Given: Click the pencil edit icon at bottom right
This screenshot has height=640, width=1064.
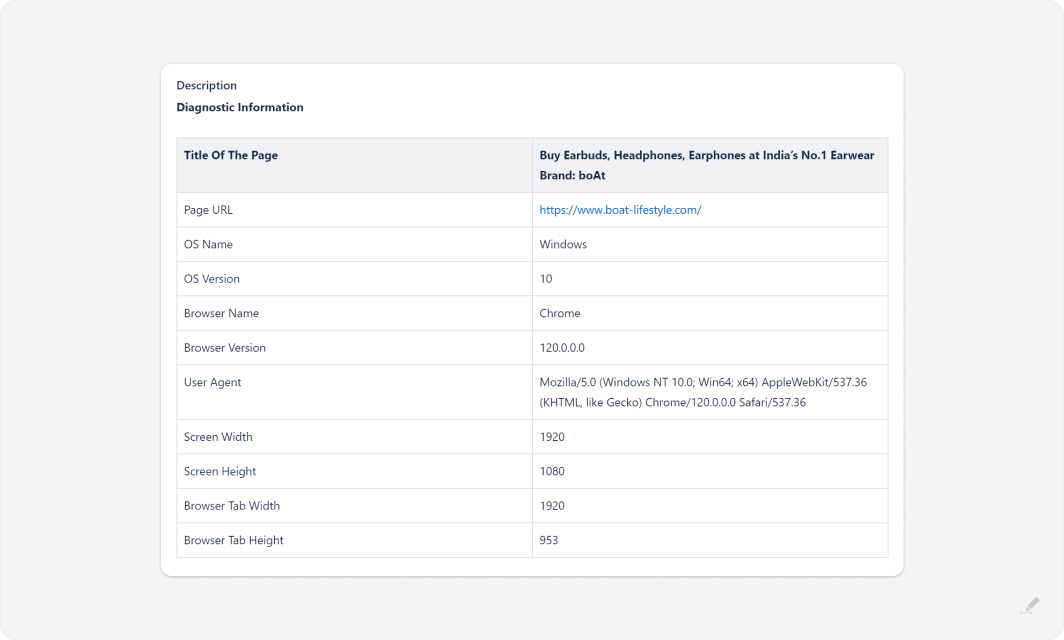Looking at the screenshot, I should (1030, 605).
